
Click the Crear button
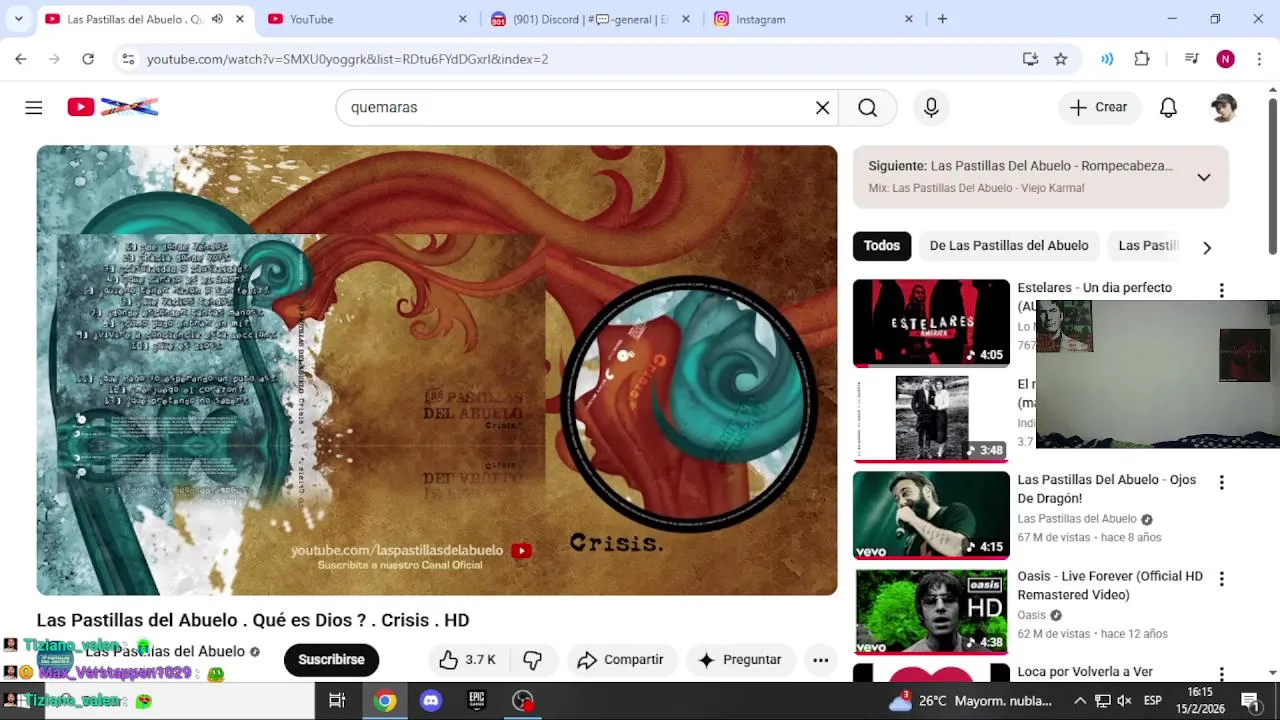coord(1099,107)
